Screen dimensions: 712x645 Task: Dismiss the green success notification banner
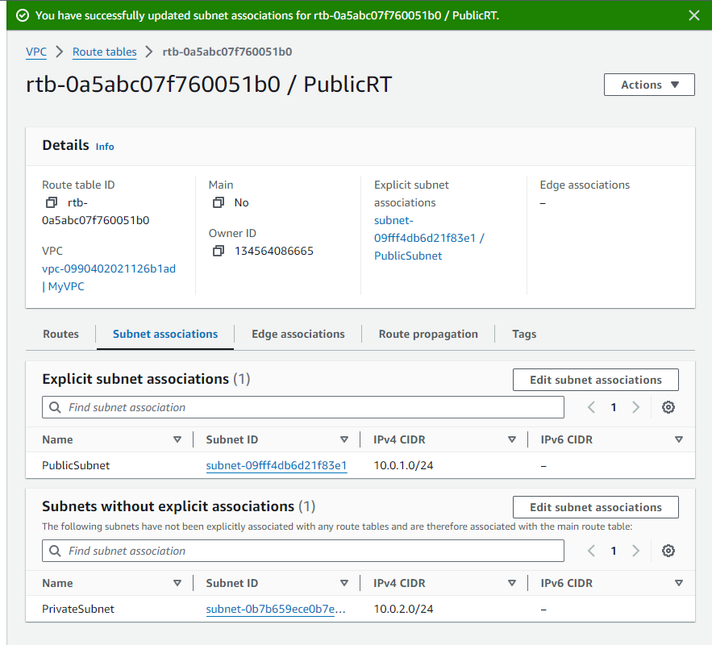[694, 15]
